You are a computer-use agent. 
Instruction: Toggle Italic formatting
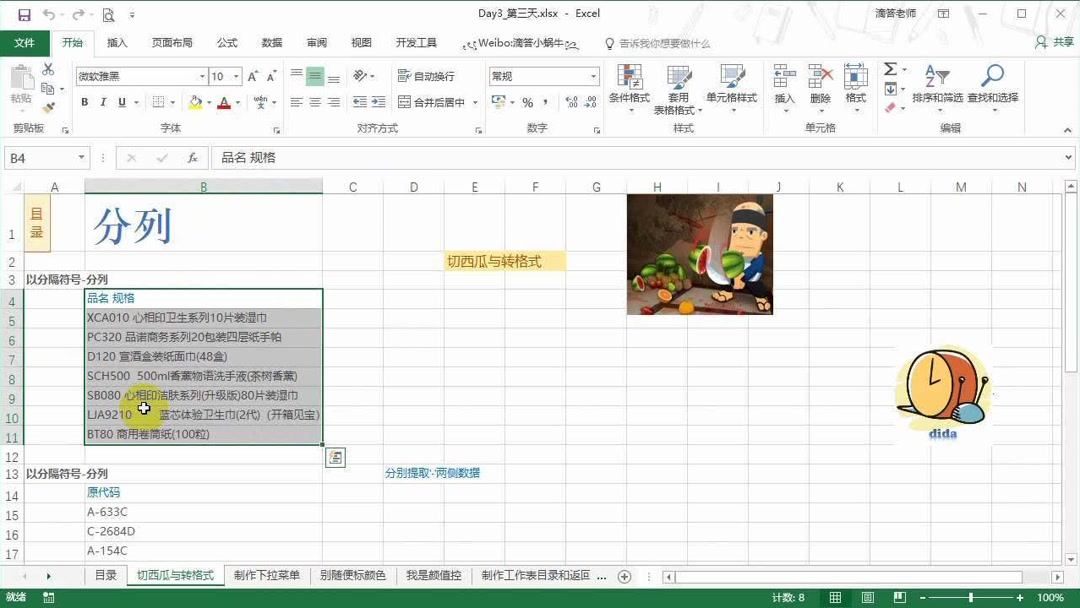[x=102, y=103]
